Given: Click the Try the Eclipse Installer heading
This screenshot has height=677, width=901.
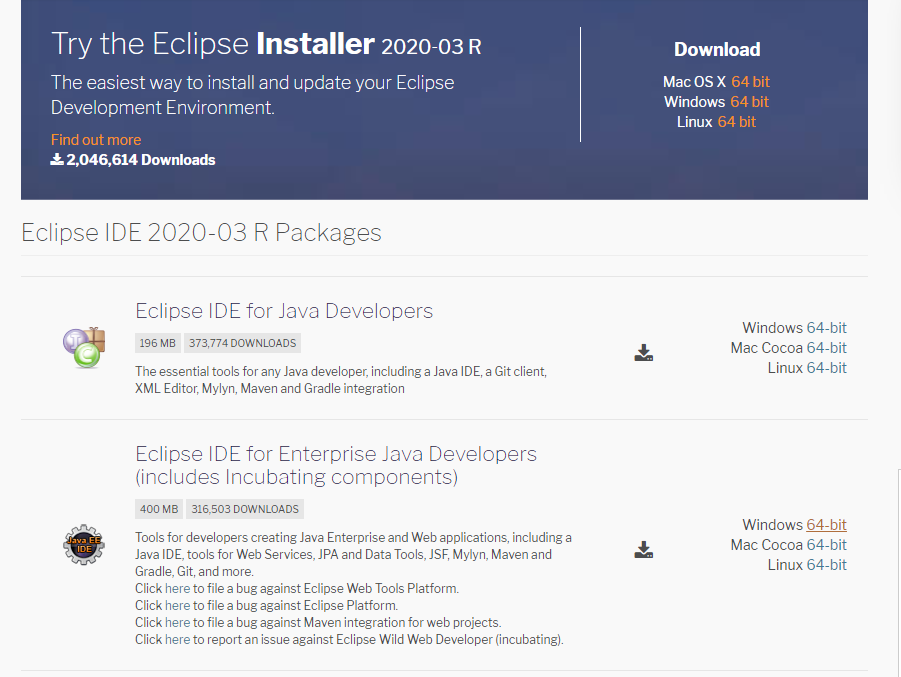Looking at the screenshot, I should 266,44.
